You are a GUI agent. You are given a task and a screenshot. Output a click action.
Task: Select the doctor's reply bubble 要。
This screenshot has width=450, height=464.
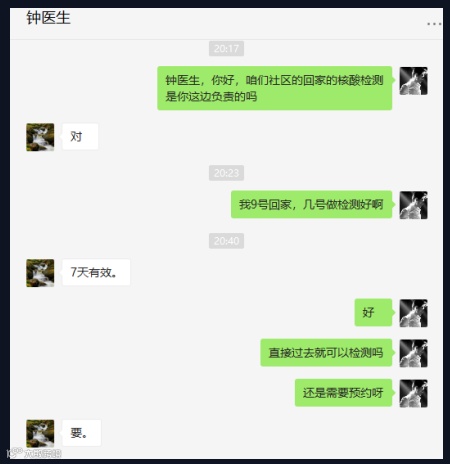[x=81, y=433]
